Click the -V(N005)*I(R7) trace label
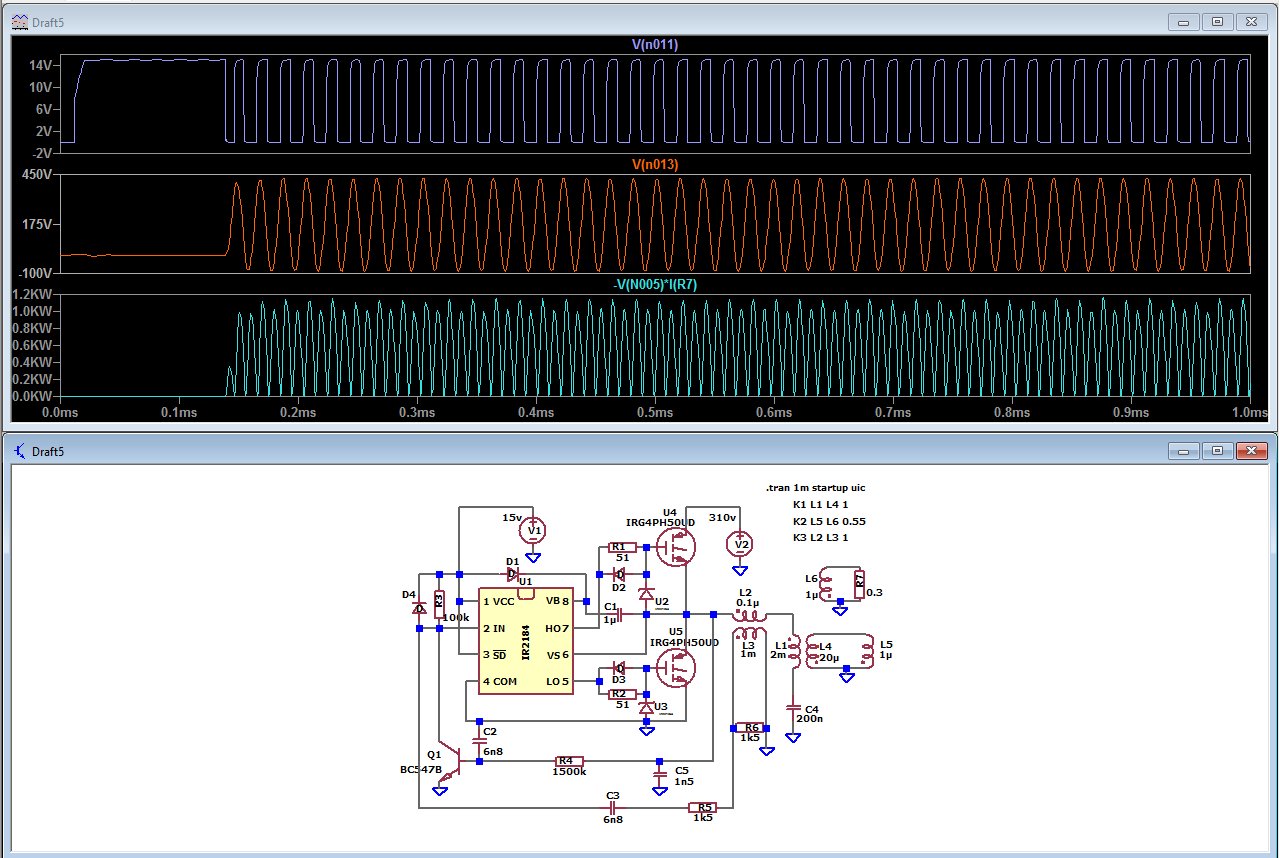The image size is (1280, 858). (656, 285)
